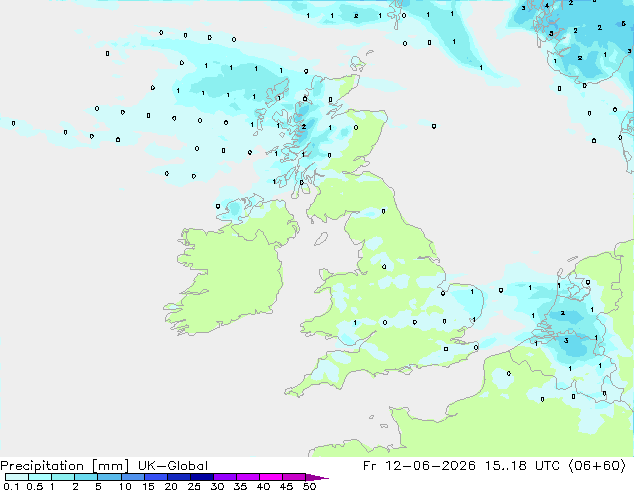Select the 45–50 mm legend color swatch
The image size is (634, 490).
point(294,477)
